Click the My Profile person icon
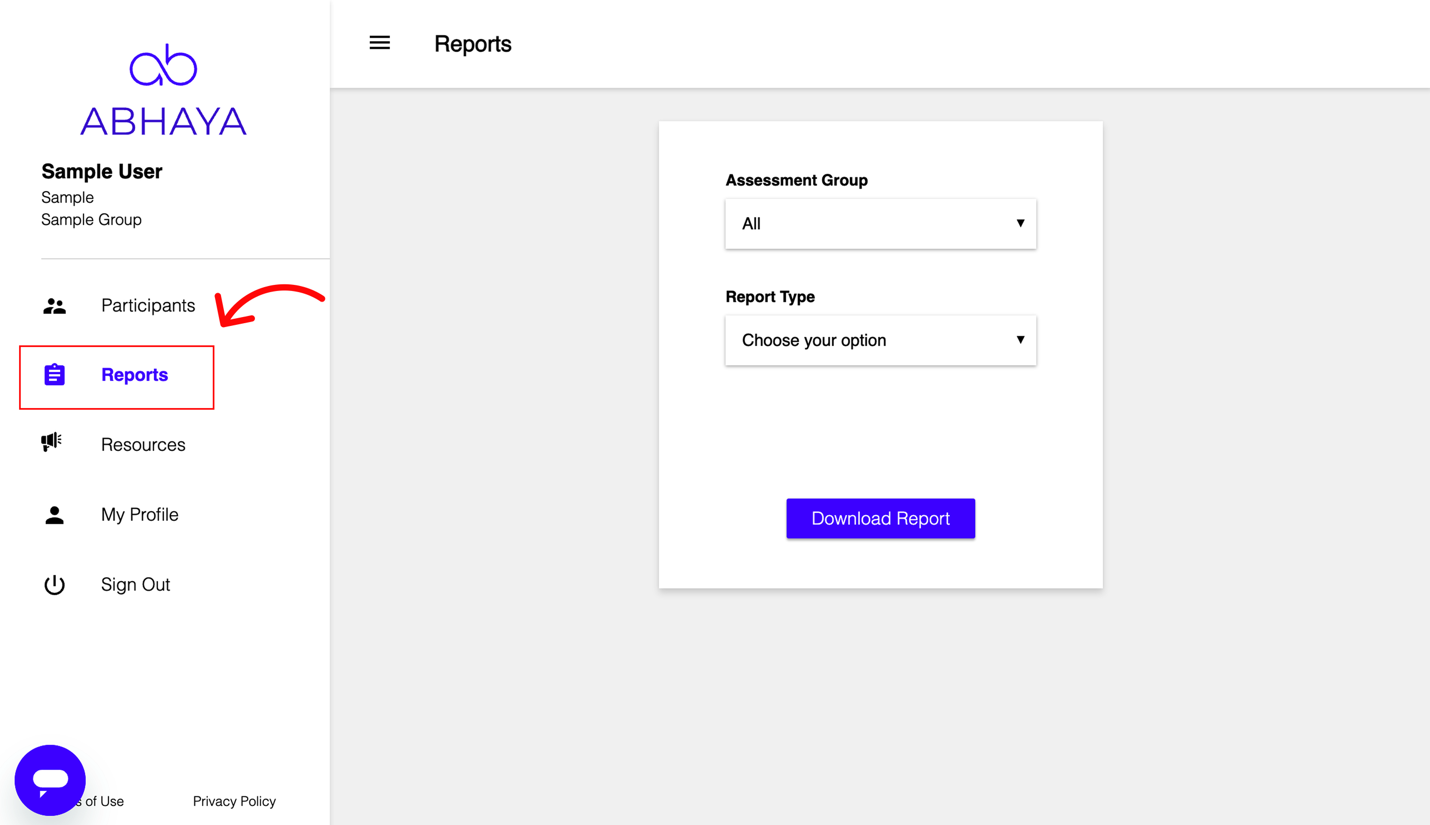 [54, 515]
